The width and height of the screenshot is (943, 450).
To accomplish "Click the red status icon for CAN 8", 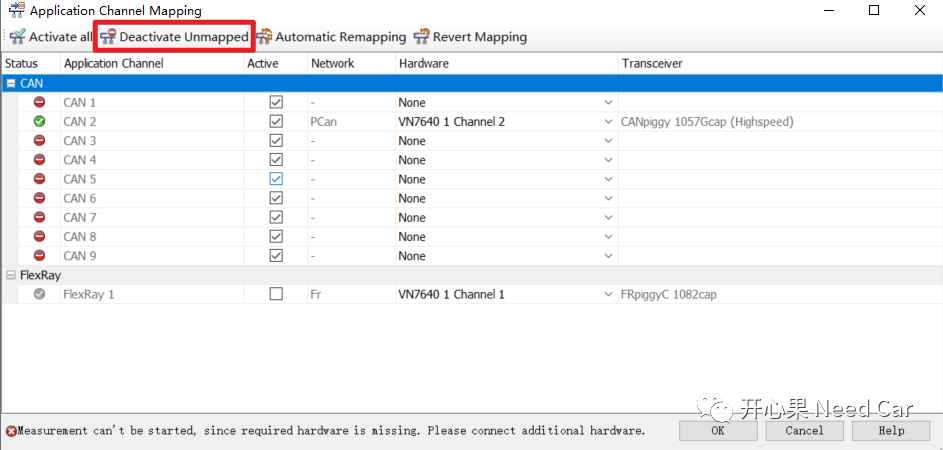I will tap(40, 236).
